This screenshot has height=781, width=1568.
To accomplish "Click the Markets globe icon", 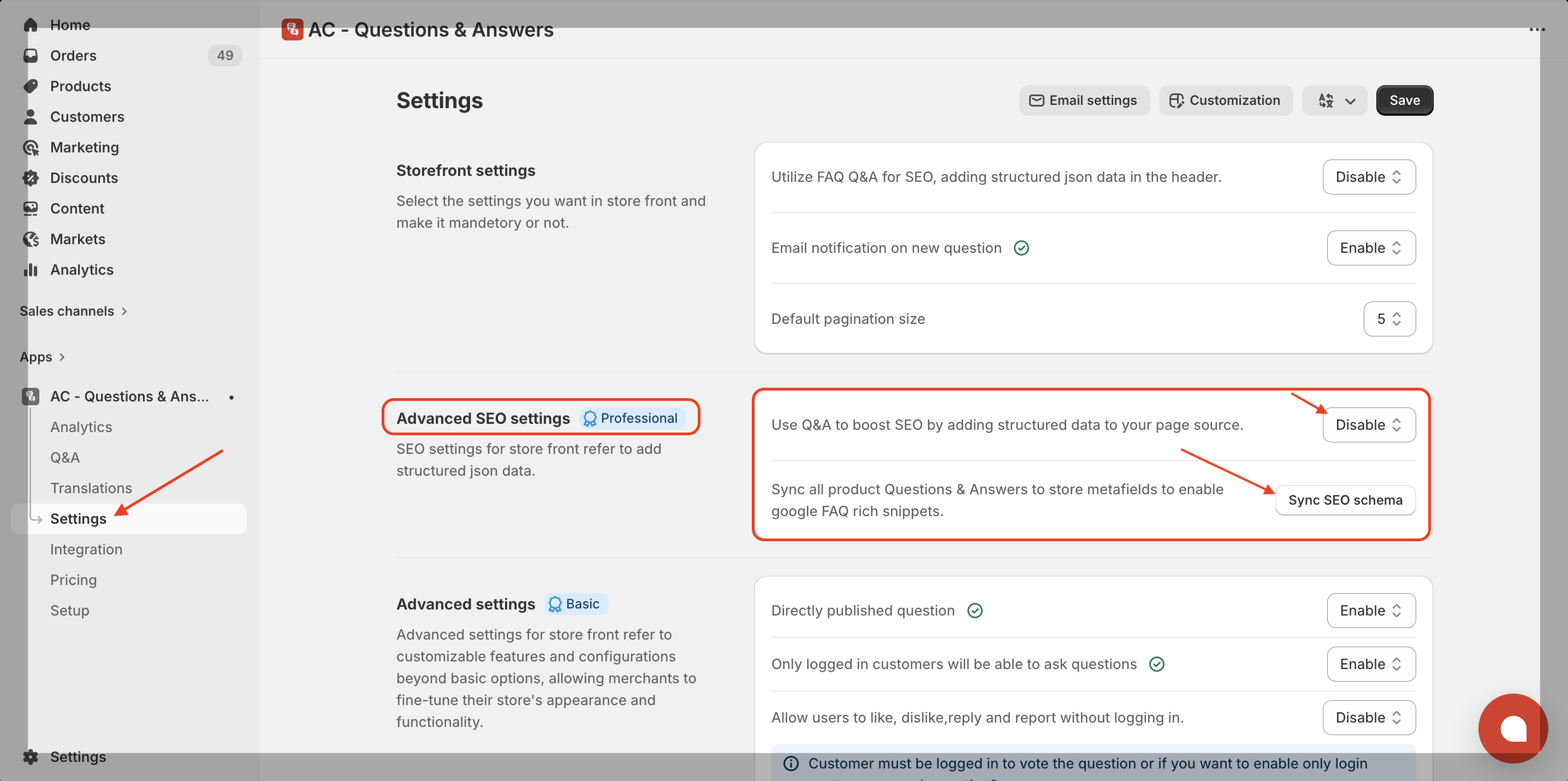I will 31,239.
